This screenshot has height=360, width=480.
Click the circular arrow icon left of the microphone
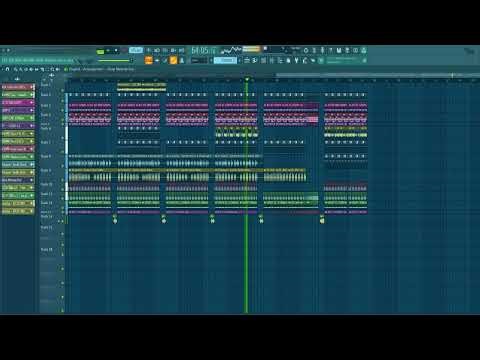[x=305, y=50]
